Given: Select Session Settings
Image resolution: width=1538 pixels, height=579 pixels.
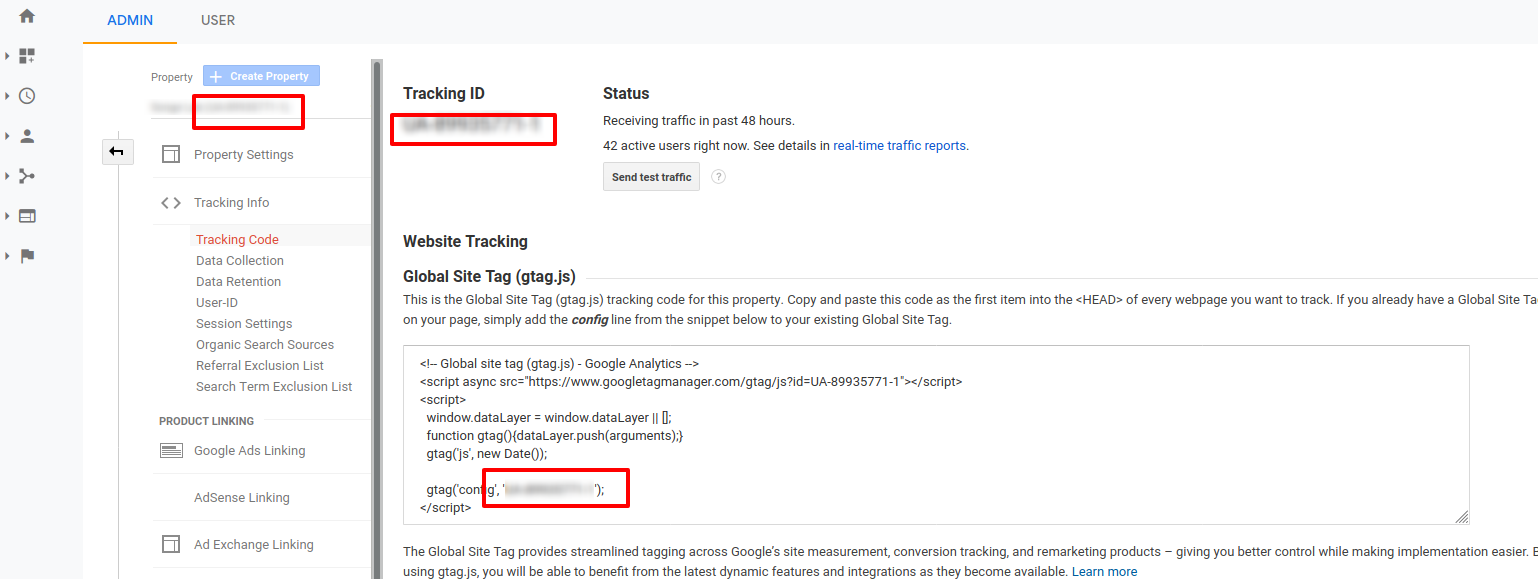Looking at the screenshot, I should pyautogui.click(x=244, y=324).
